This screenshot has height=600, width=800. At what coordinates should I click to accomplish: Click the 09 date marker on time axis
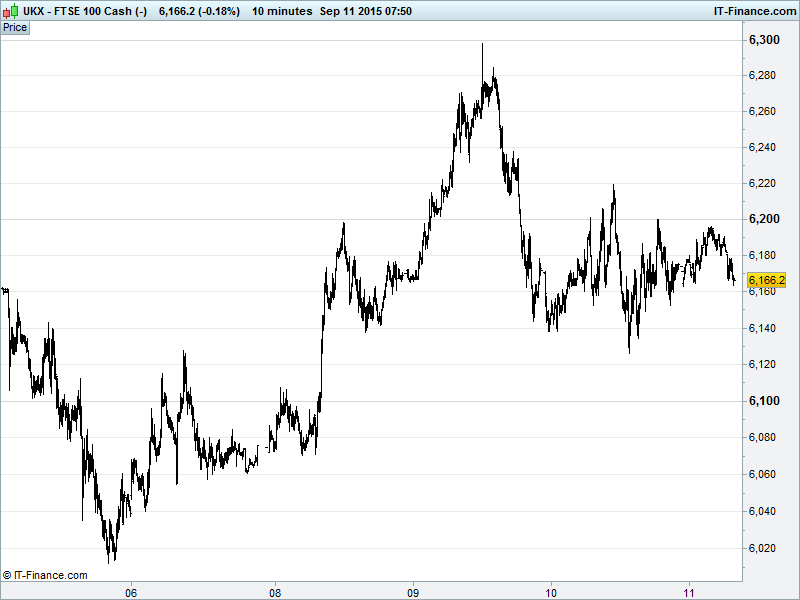[x=413, y=590]
